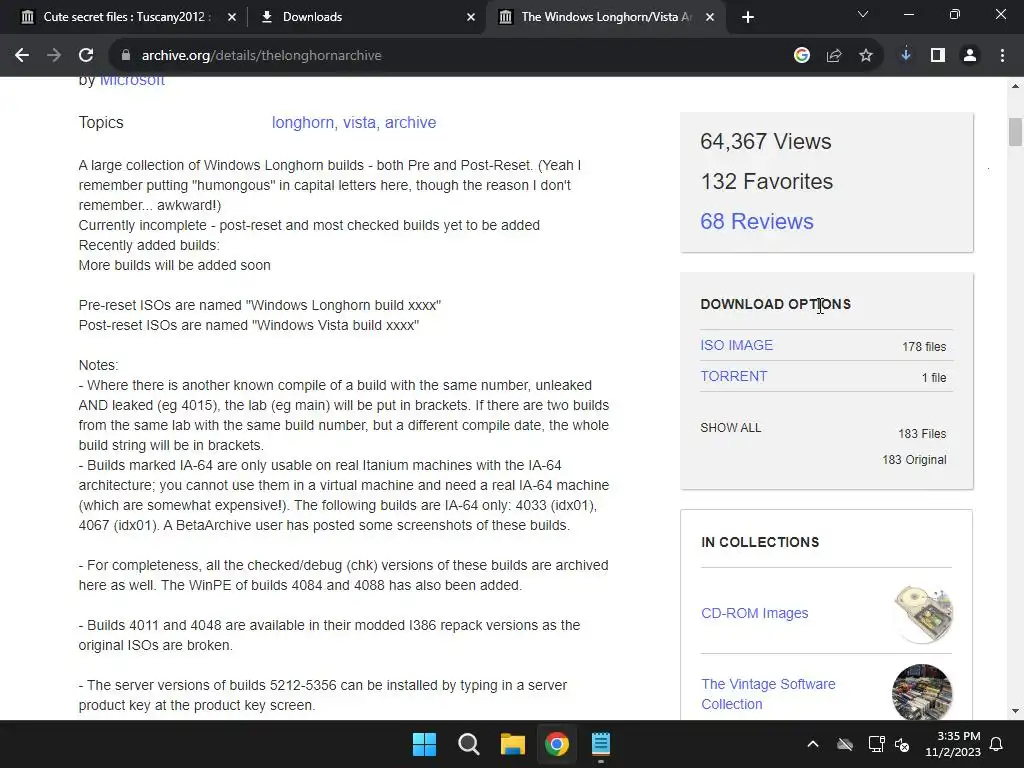Expand ISO IMAGE download option

point(737,345)
